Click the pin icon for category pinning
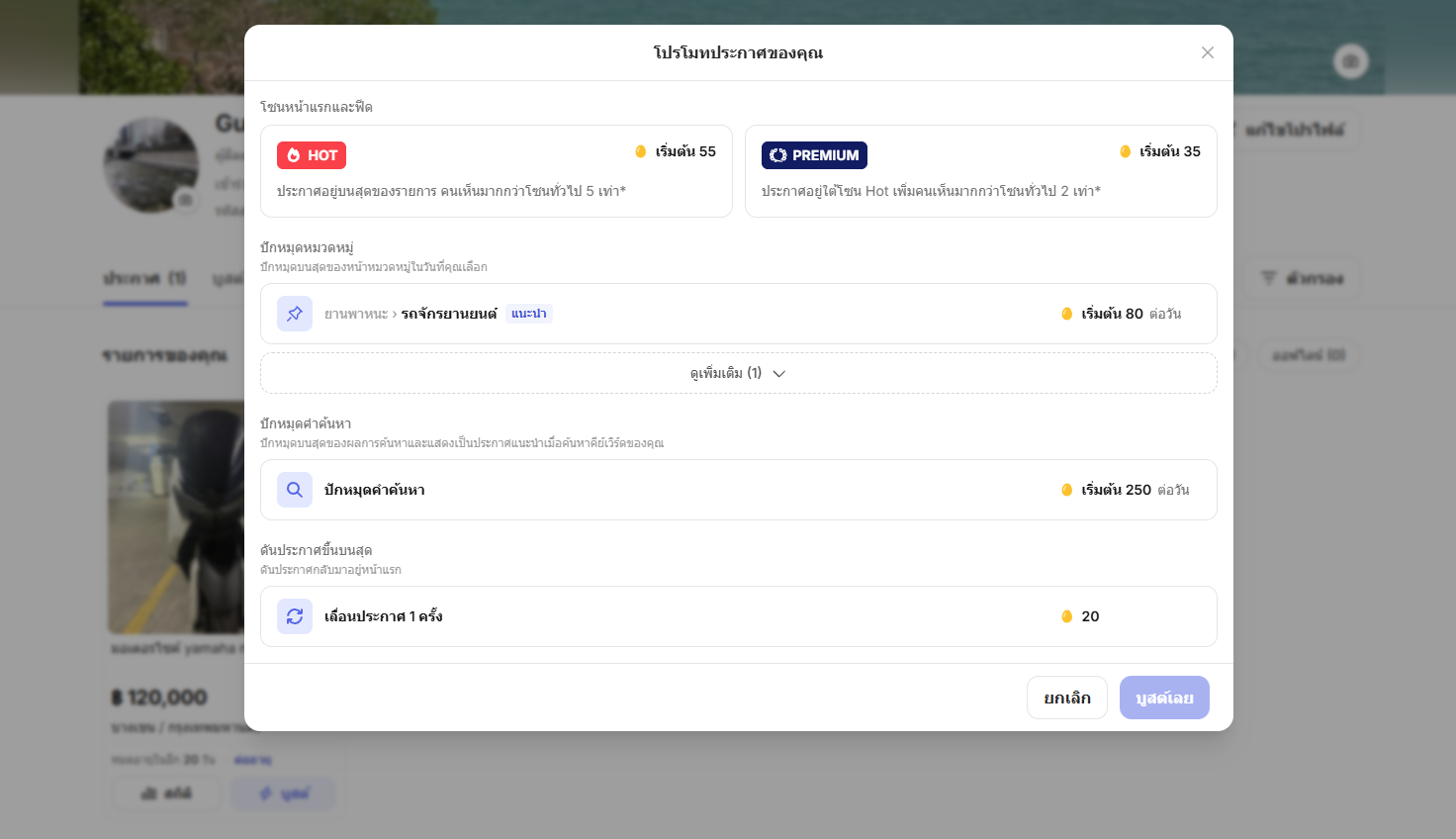 point(295,314)
